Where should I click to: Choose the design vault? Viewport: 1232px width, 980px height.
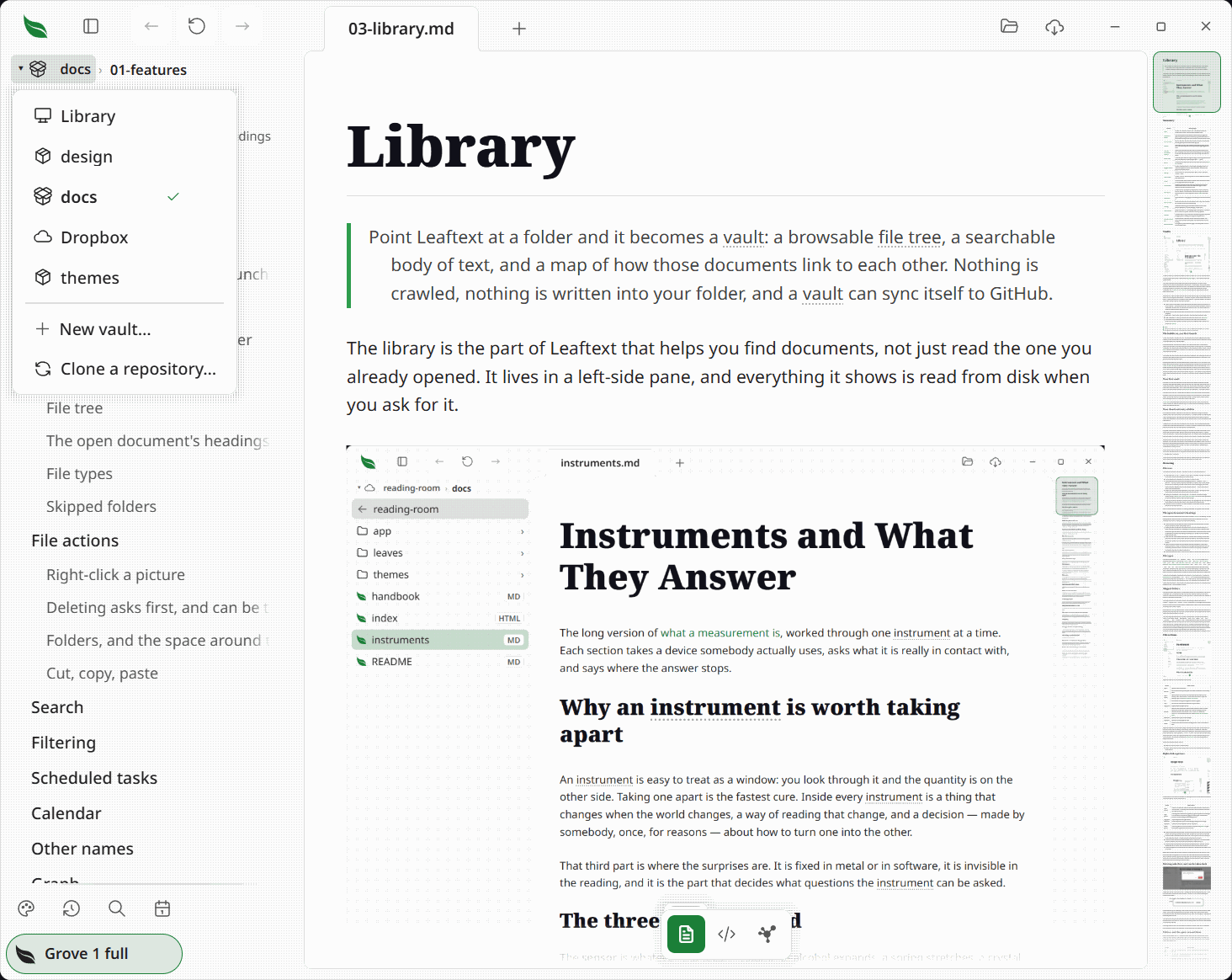click(125, 157)
